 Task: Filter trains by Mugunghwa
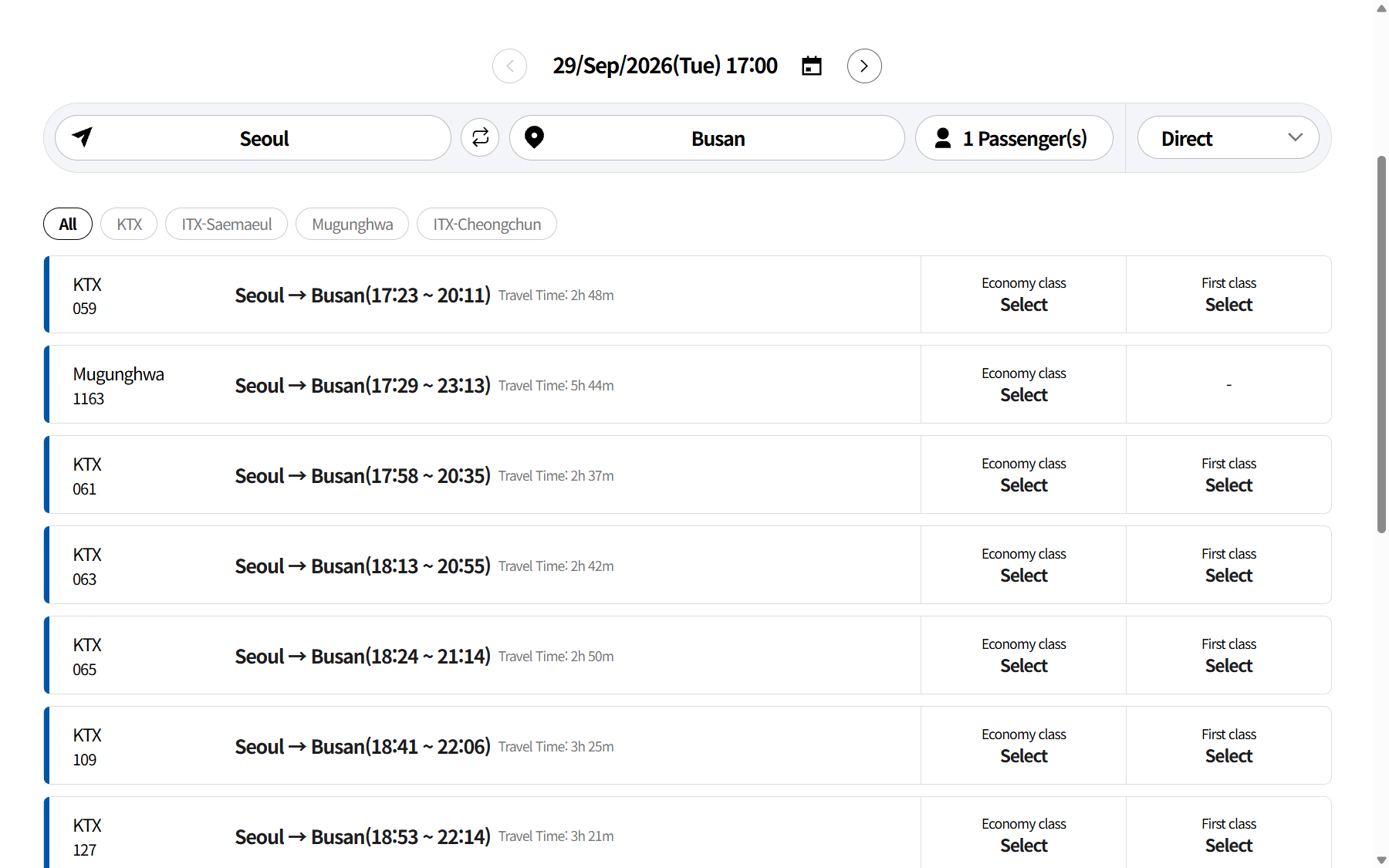point(353,225)
